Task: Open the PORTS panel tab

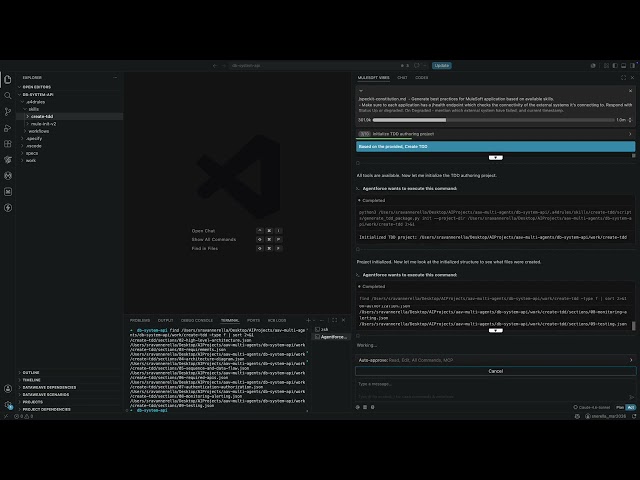Action: pyautogui.click(x=253, y=320)
